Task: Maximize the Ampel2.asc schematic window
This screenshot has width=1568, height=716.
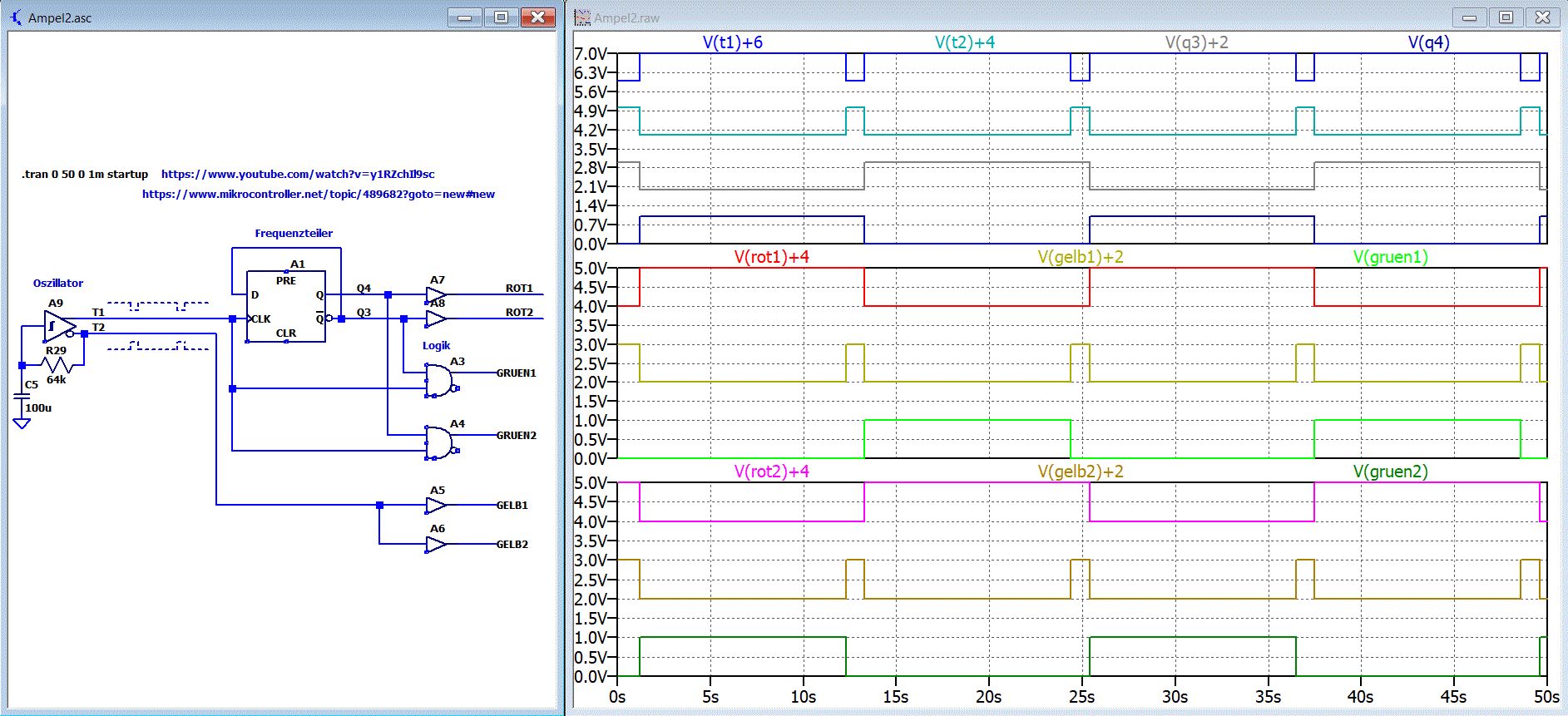Action: (501, 17)
